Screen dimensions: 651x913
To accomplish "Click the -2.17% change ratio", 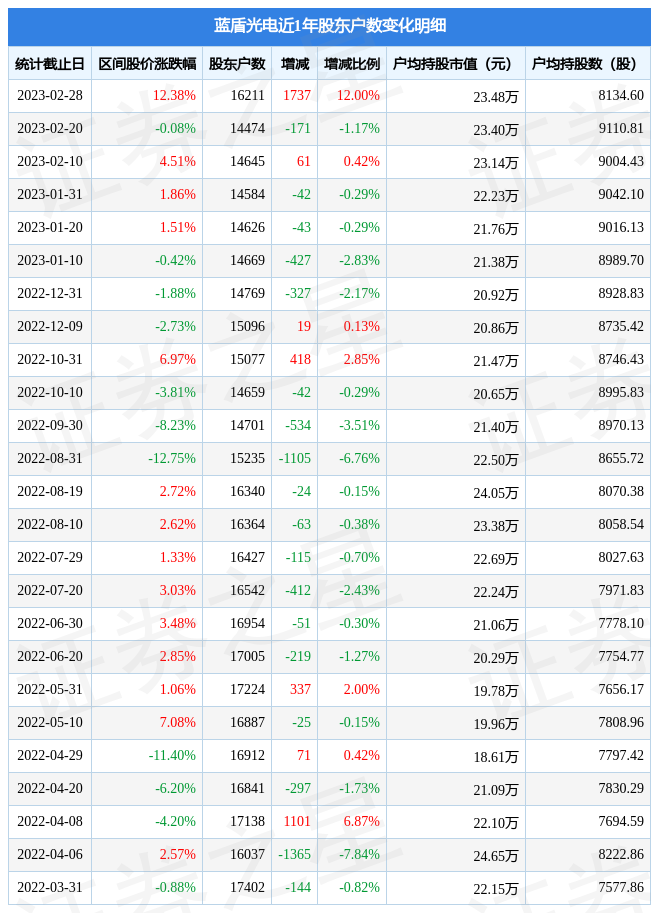I will [x=359, y=293].
